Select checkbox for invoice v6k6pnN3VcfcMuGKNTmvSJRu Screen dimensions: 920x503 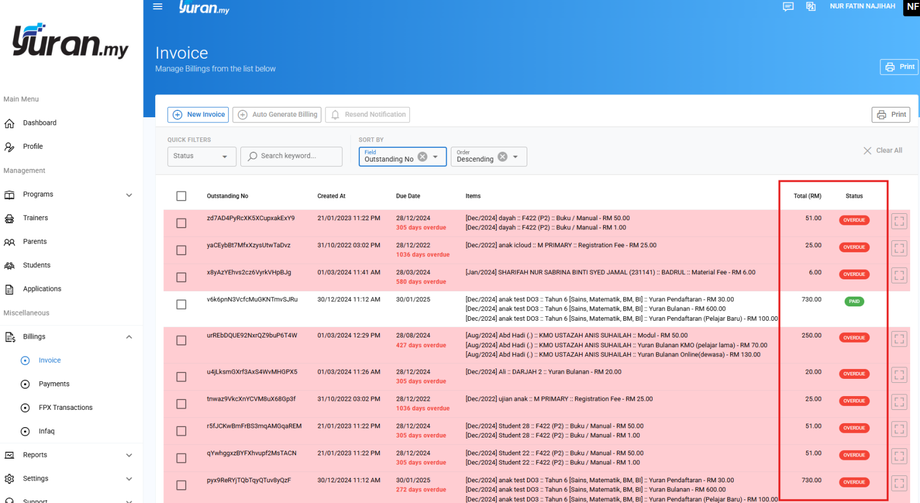(x=181, y=305)
